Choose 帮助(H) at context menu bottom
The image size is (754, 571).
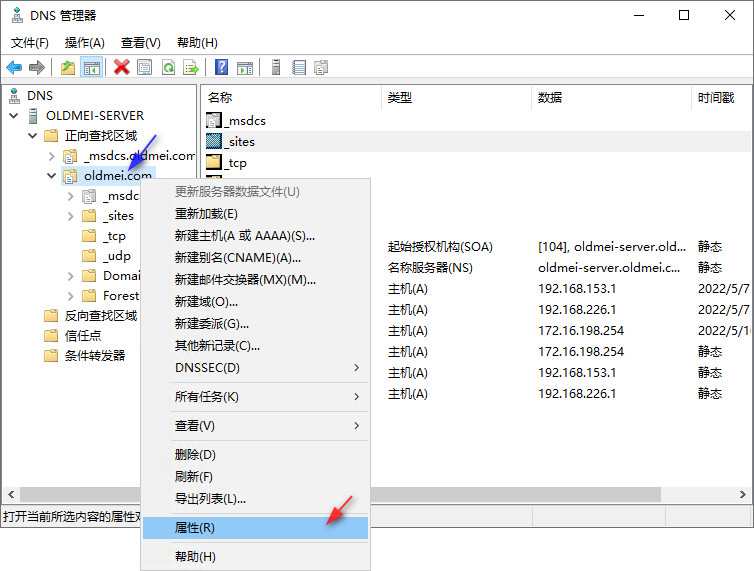(x=255, y=557)
